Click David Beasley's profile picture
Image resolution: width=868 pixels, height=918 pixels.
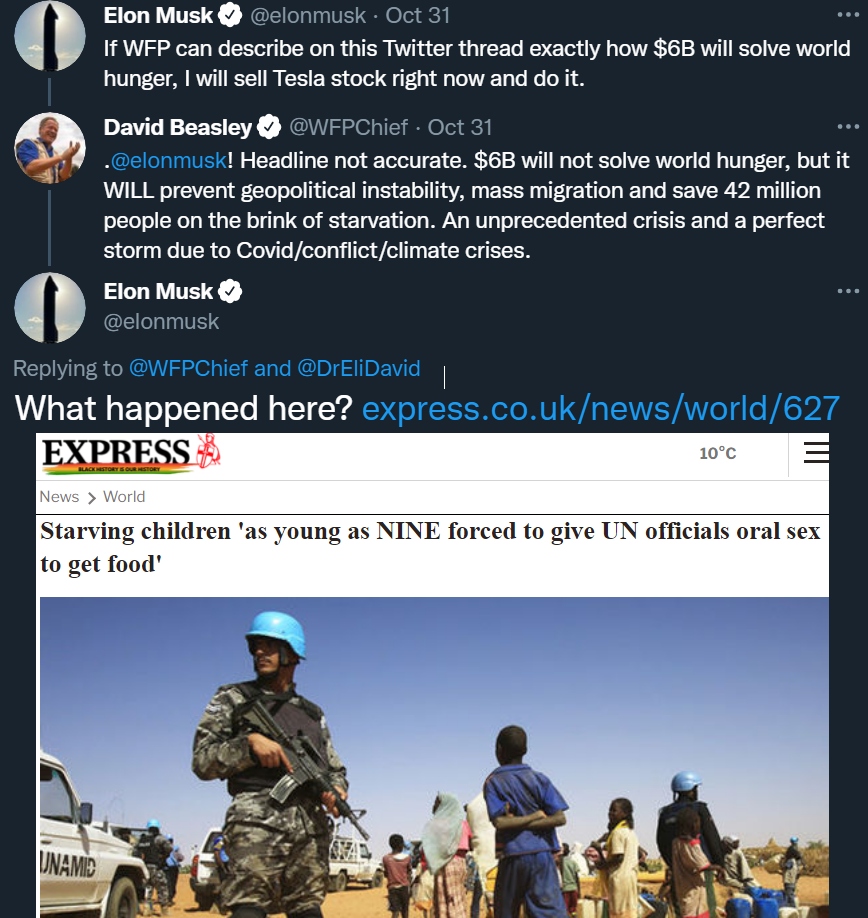pyautogui.click(x=49, y=147)
